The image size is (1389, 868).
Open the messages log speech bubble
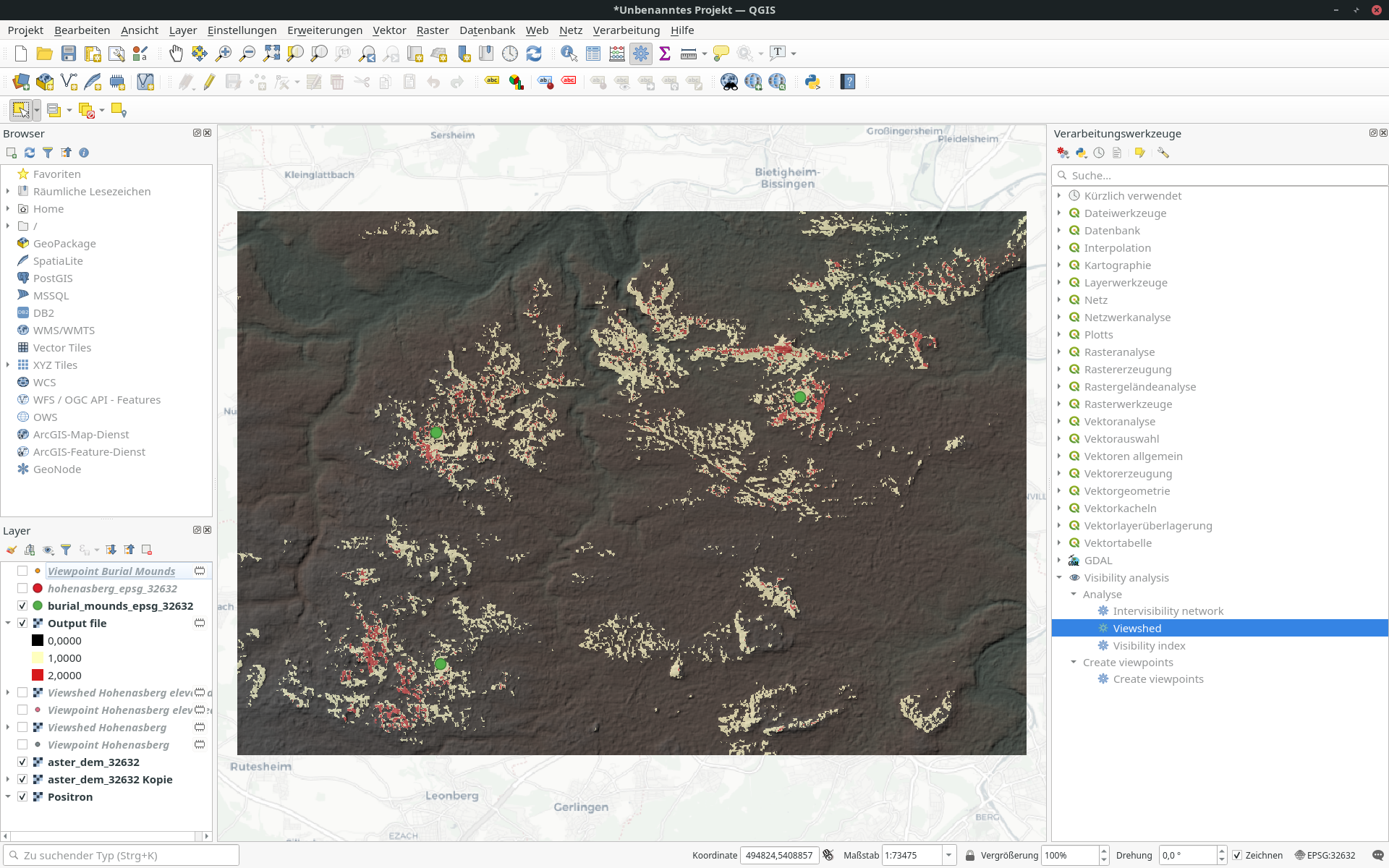pos(1377,855)
